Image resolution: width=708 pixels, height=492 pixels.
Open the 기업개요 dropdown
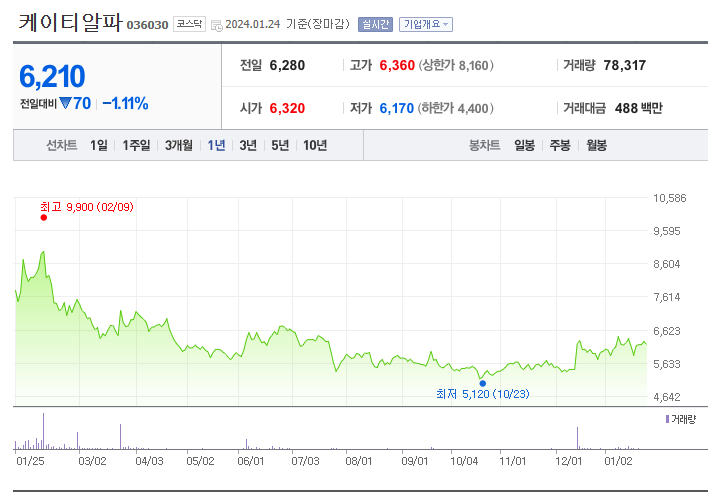coord(426,24)
